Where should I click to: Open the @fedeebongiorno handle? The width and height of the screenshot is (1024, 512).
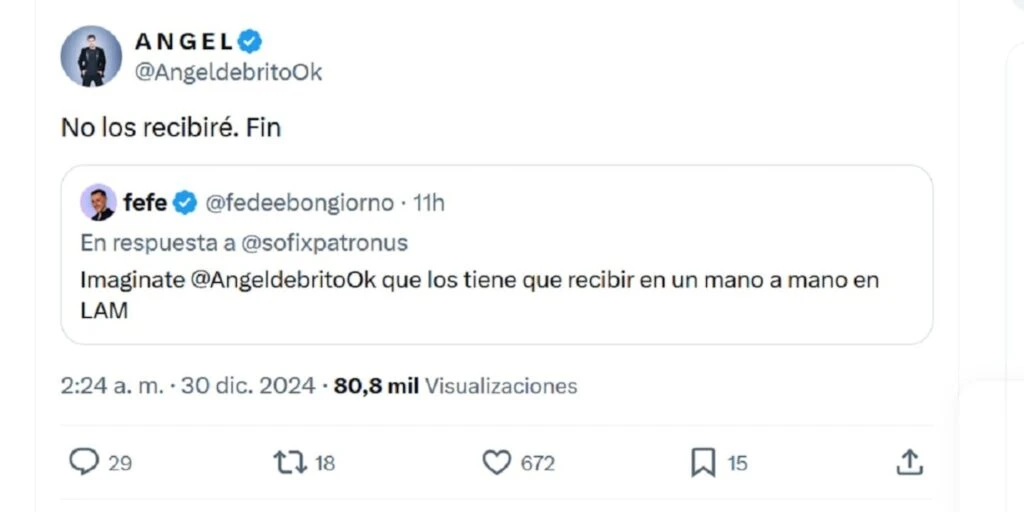[x=301, y=203]
